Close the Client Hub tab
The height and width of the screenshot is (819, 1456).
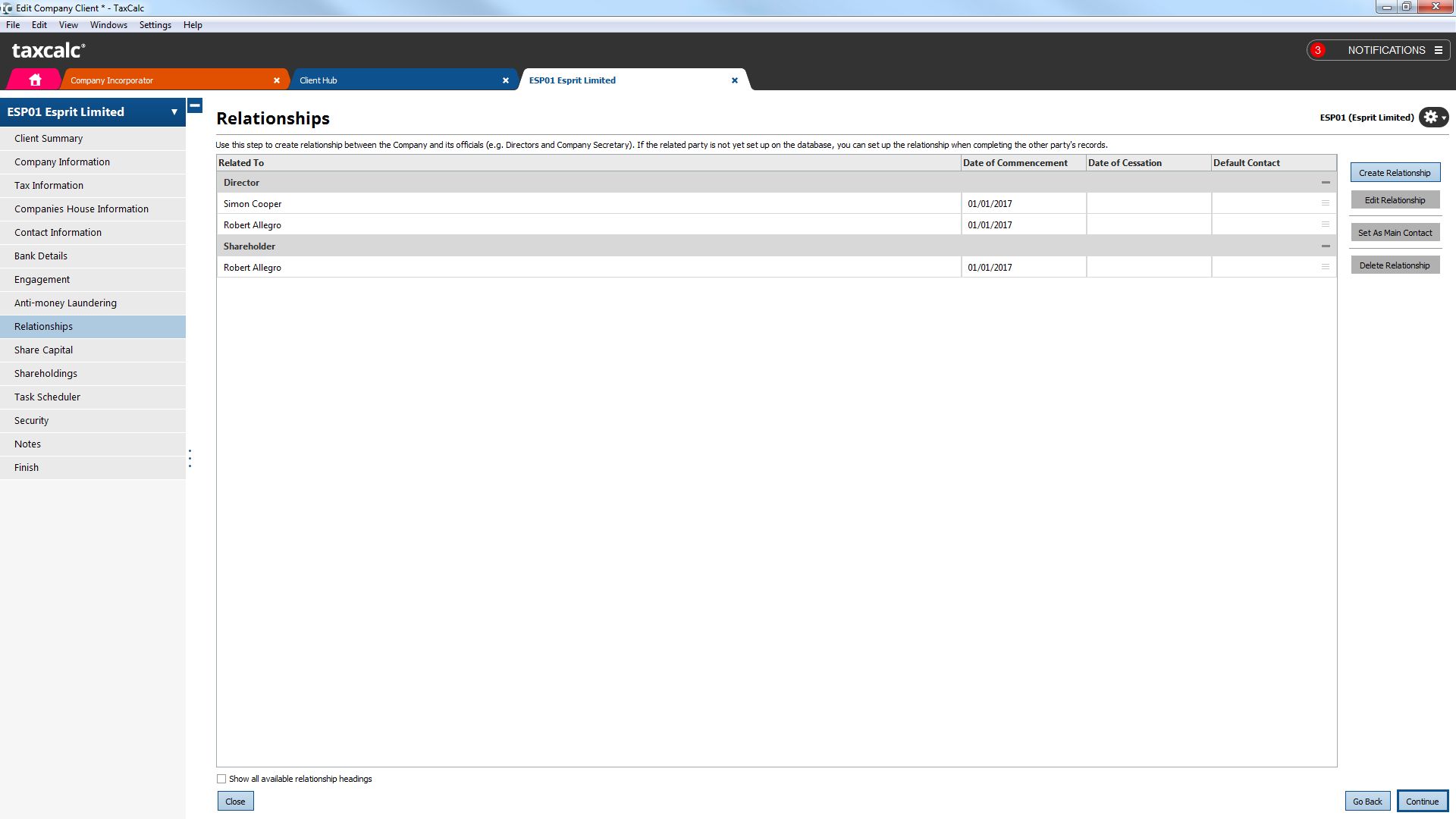click(506, 80)
